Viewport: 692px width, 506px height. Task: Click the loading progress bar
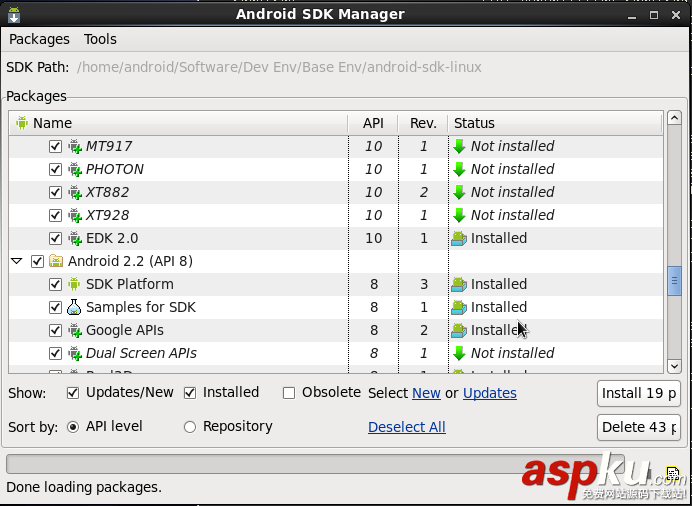point(315,464)
